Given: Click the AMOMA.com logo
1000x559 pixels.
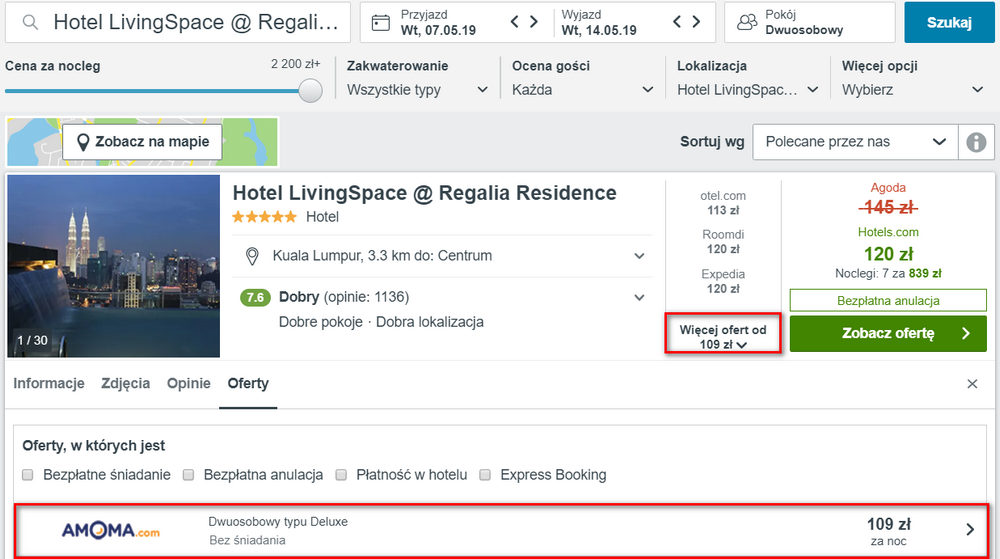Looking at the screenshot, I should (111, 530).
